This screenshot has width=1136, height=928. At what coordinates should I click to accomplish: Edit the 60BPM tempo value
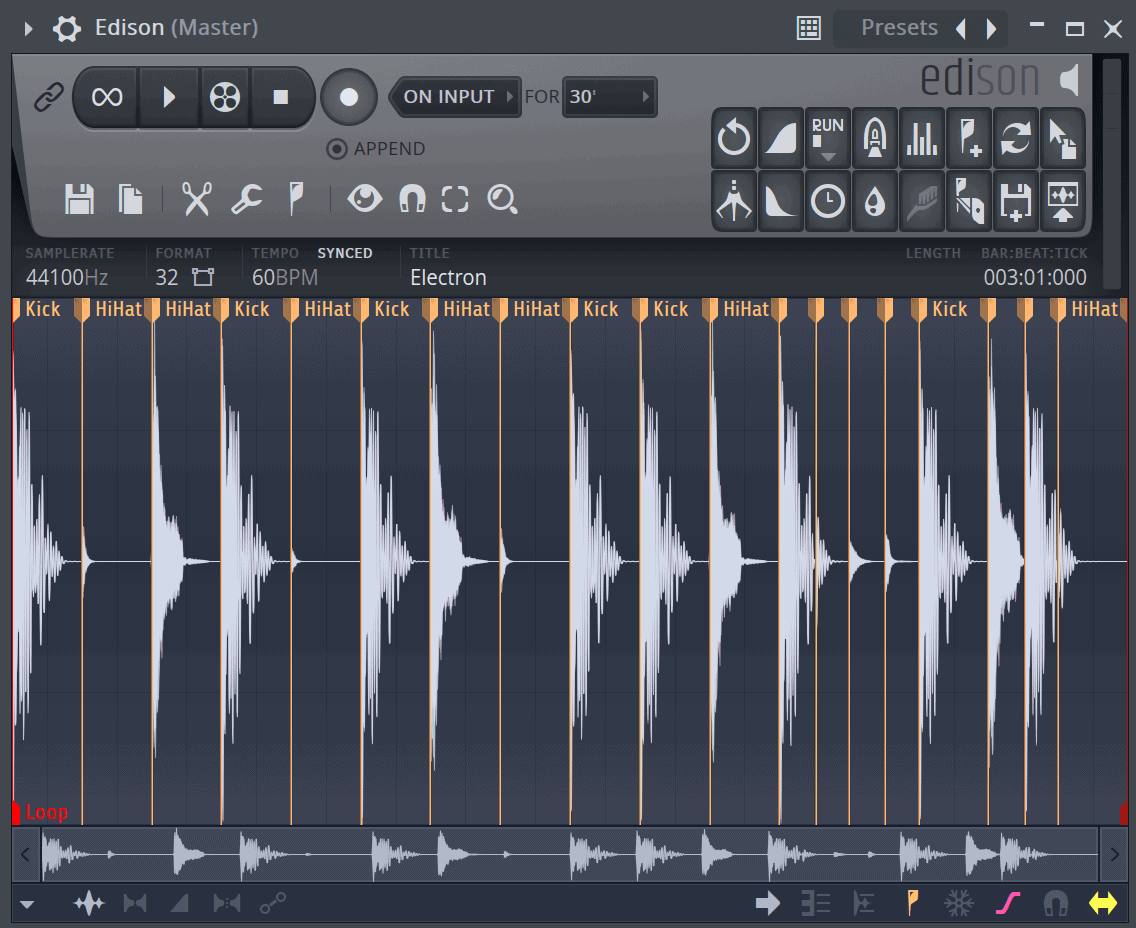tap(285, 277)
